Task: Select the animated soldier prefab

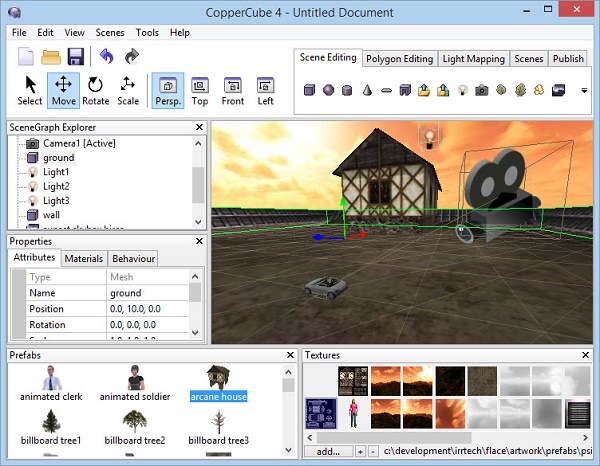Action: (133, 384)
